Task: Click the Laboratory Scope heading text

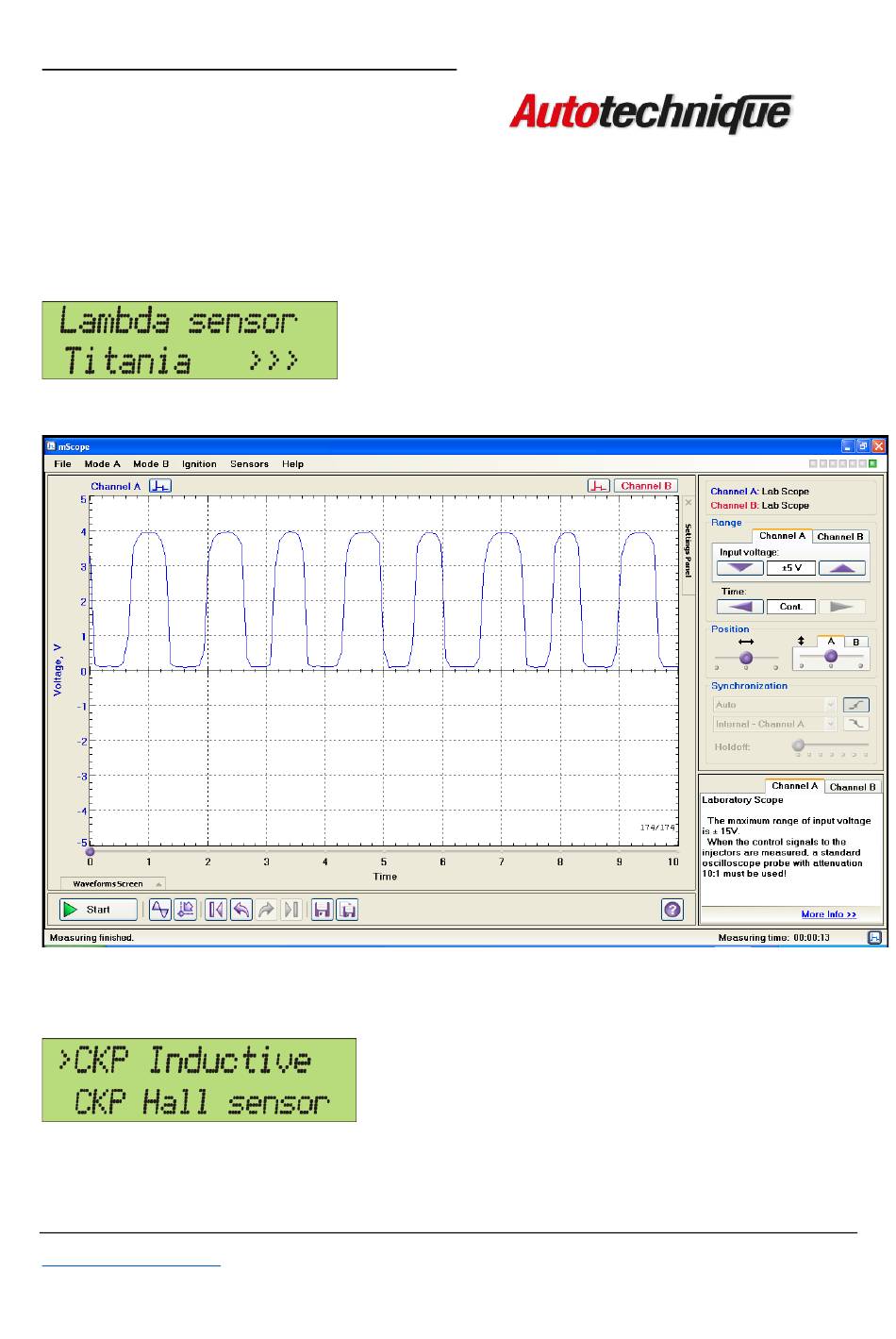Action: coord(742,800)
